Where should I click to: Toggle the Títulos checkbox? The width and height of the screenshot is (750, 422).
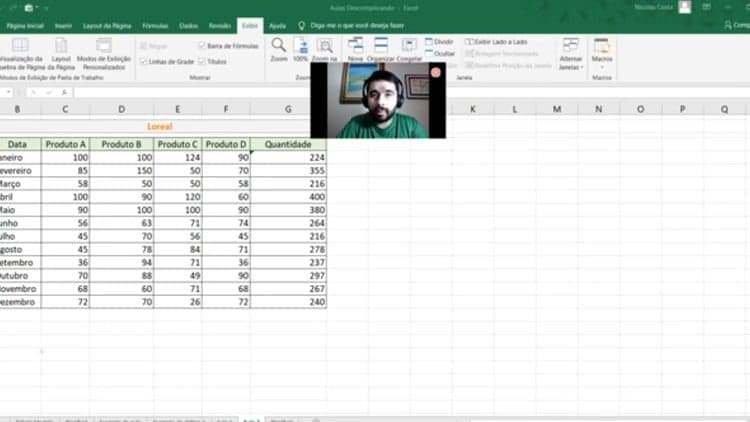(201, 61)
